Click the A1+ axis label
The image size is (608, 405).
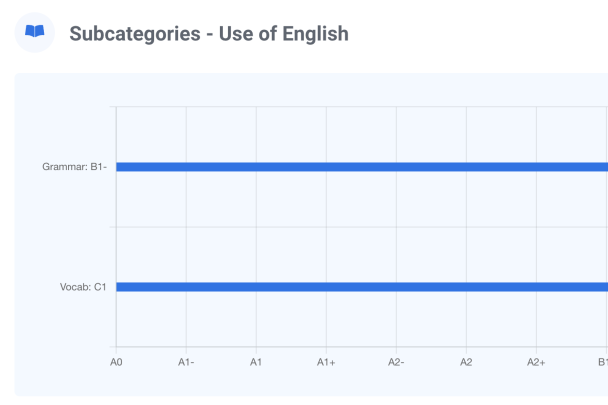[326, 362]
